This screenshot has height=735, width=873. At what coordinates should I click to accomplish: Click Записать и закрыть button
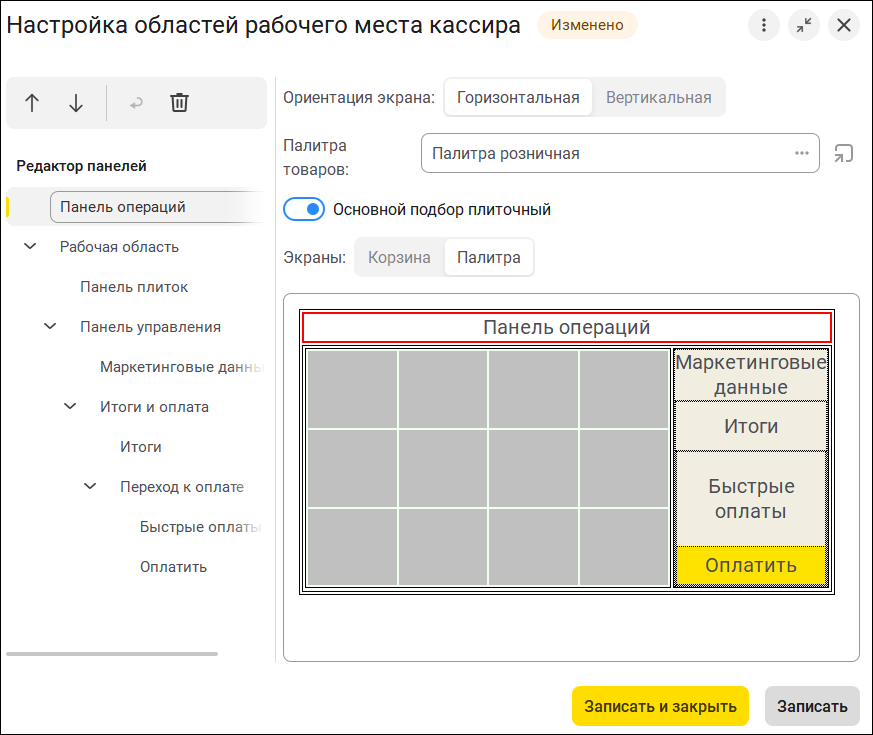pyautogui.click(x=660, y=706)
